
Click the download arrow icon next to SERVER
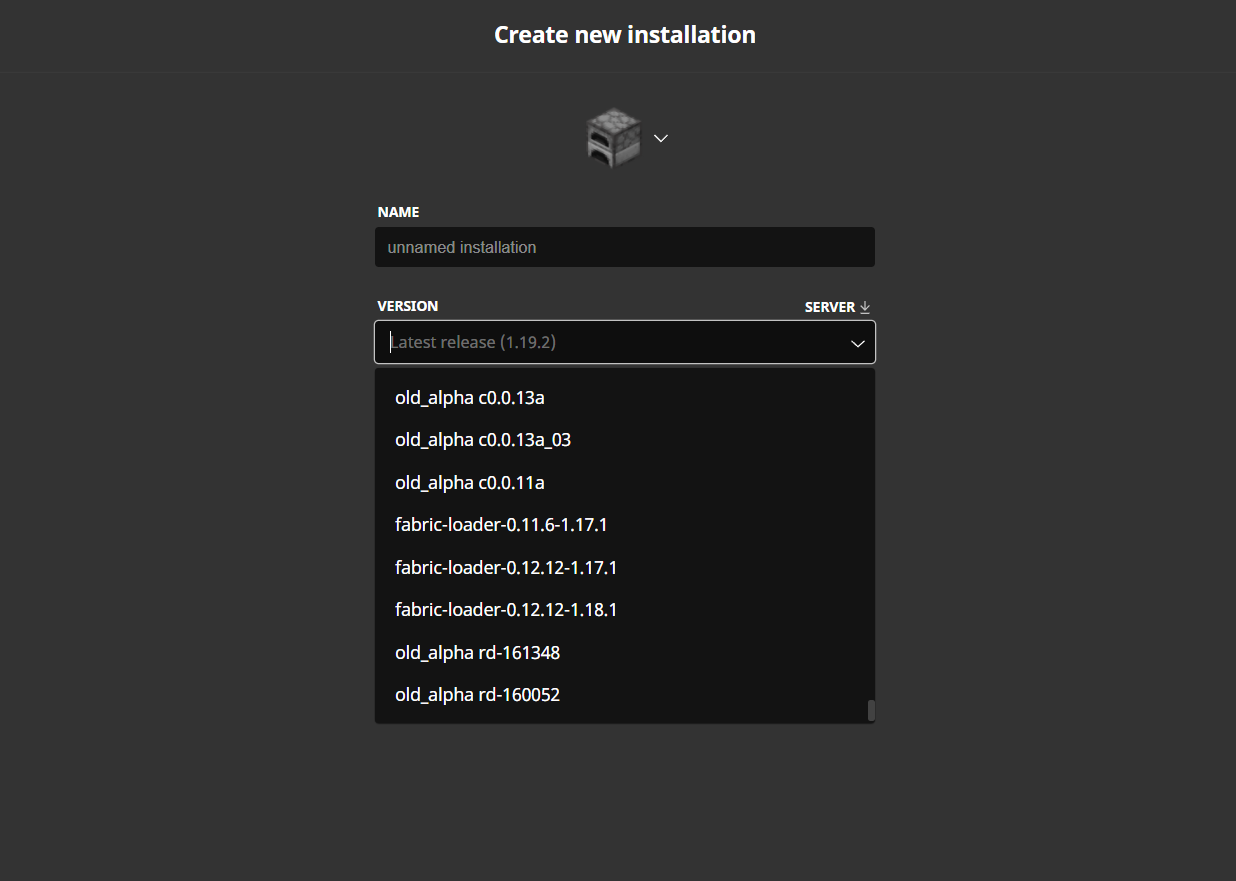(866, 307)
